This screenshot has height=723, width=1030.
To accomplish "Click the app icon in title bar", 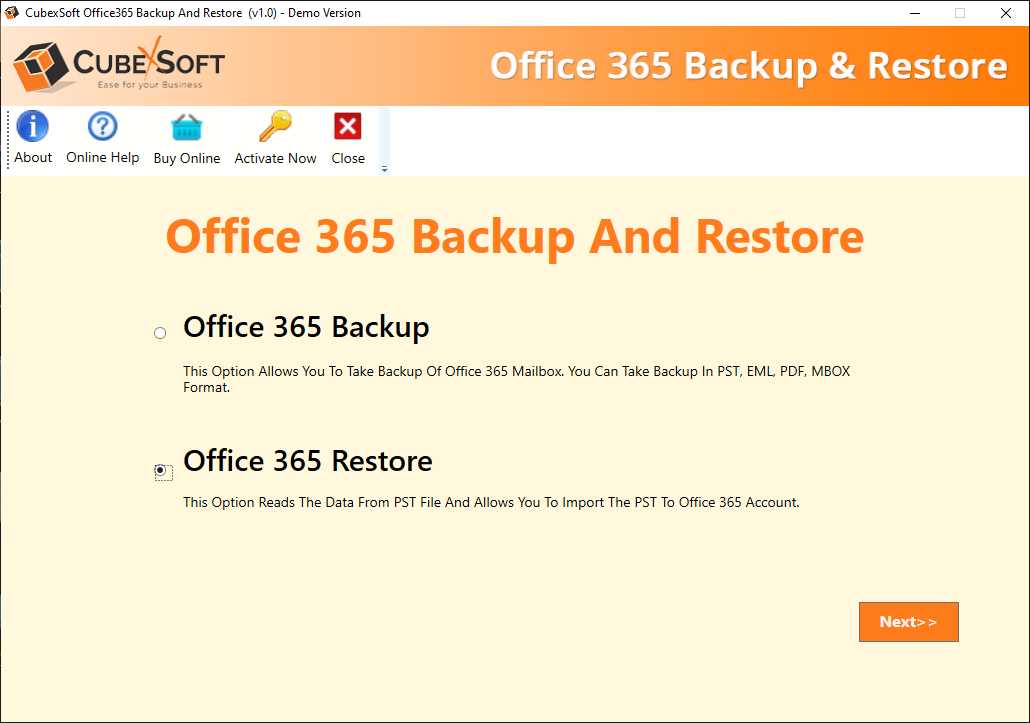I will tap(12, 12).
